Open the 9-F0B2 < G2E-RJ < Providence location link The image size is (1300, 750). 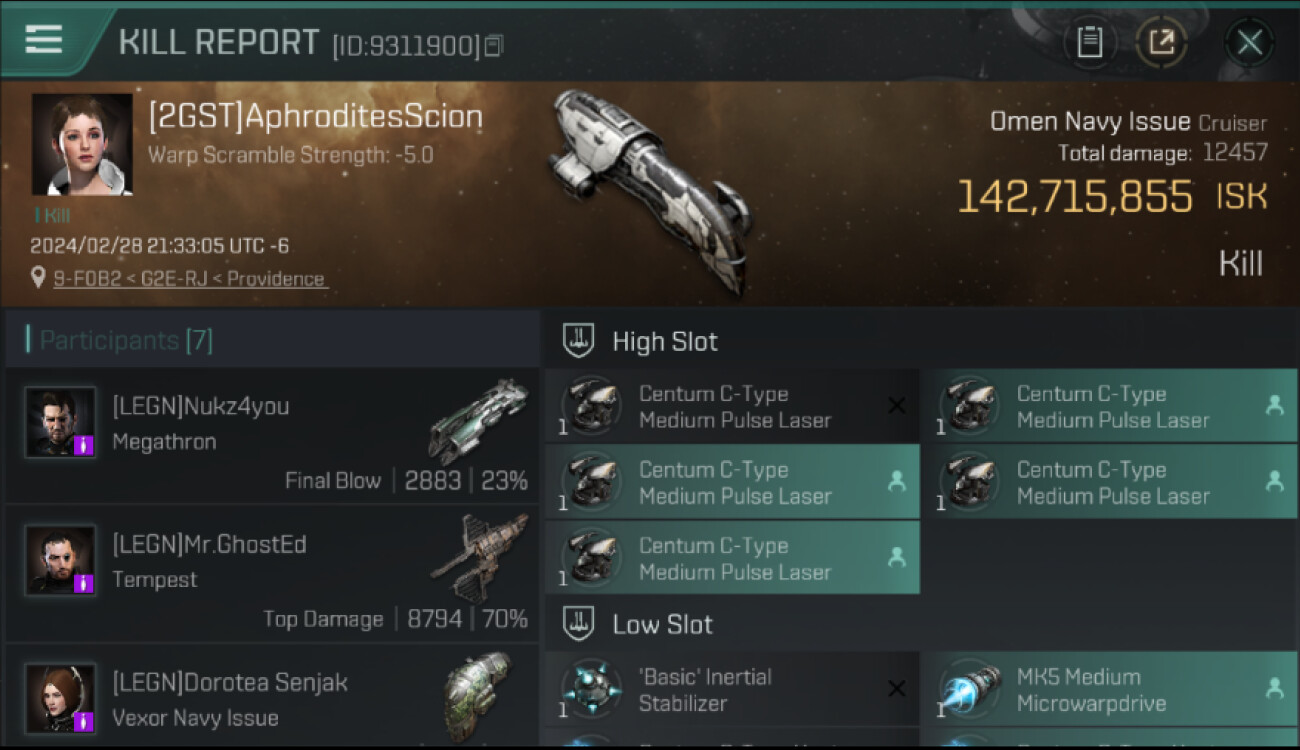190,279
